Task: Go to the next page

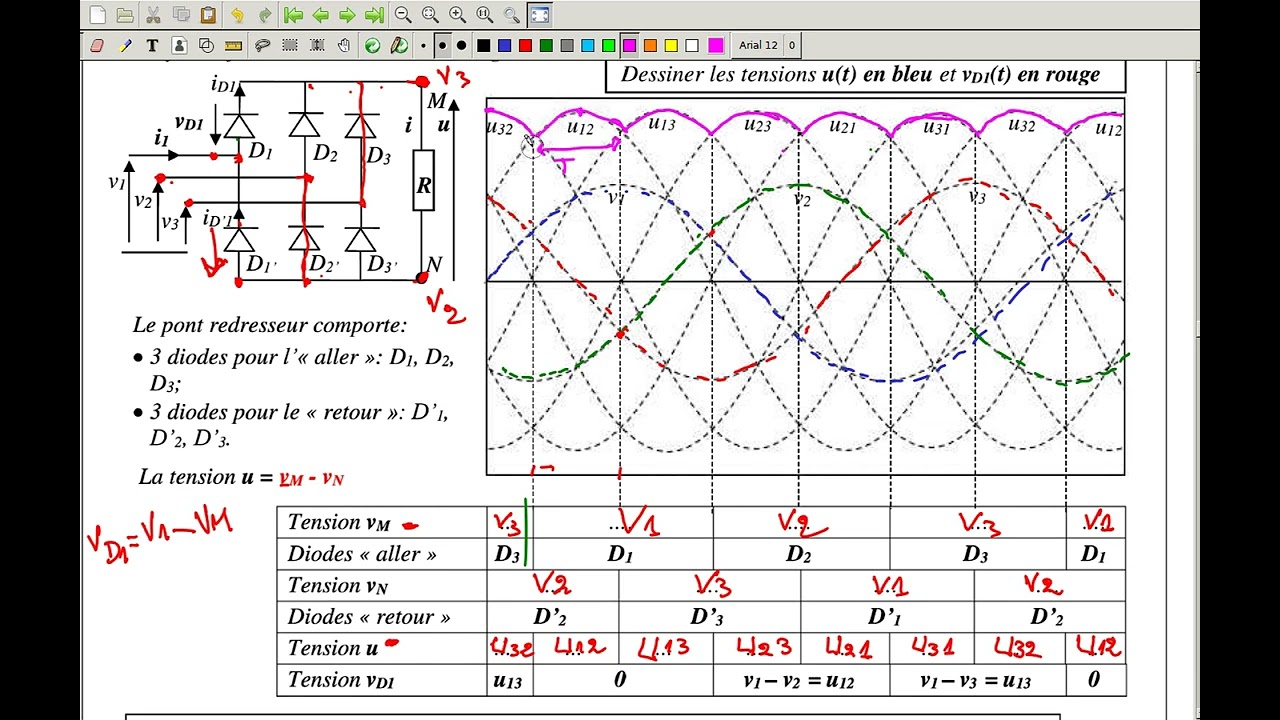Action: 347,15
